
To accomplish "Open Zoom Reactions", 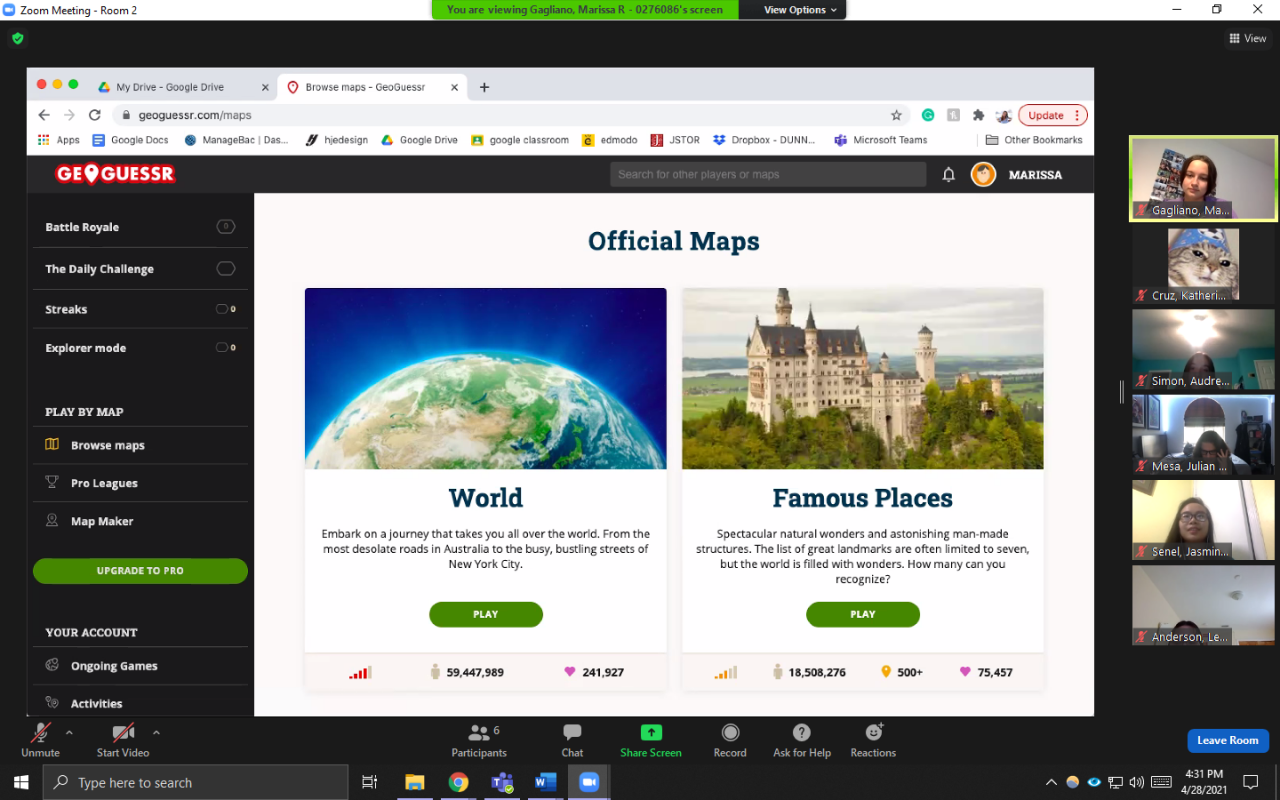I will (x=873, y=740).
